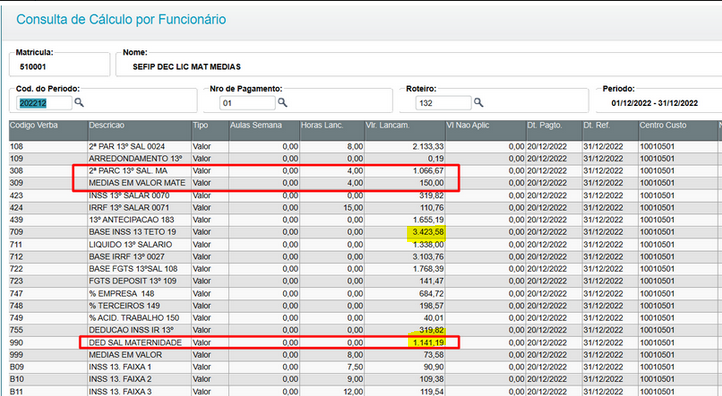Click Horas Lanc. value 15,00
The image size is (722, 396).
353,208
